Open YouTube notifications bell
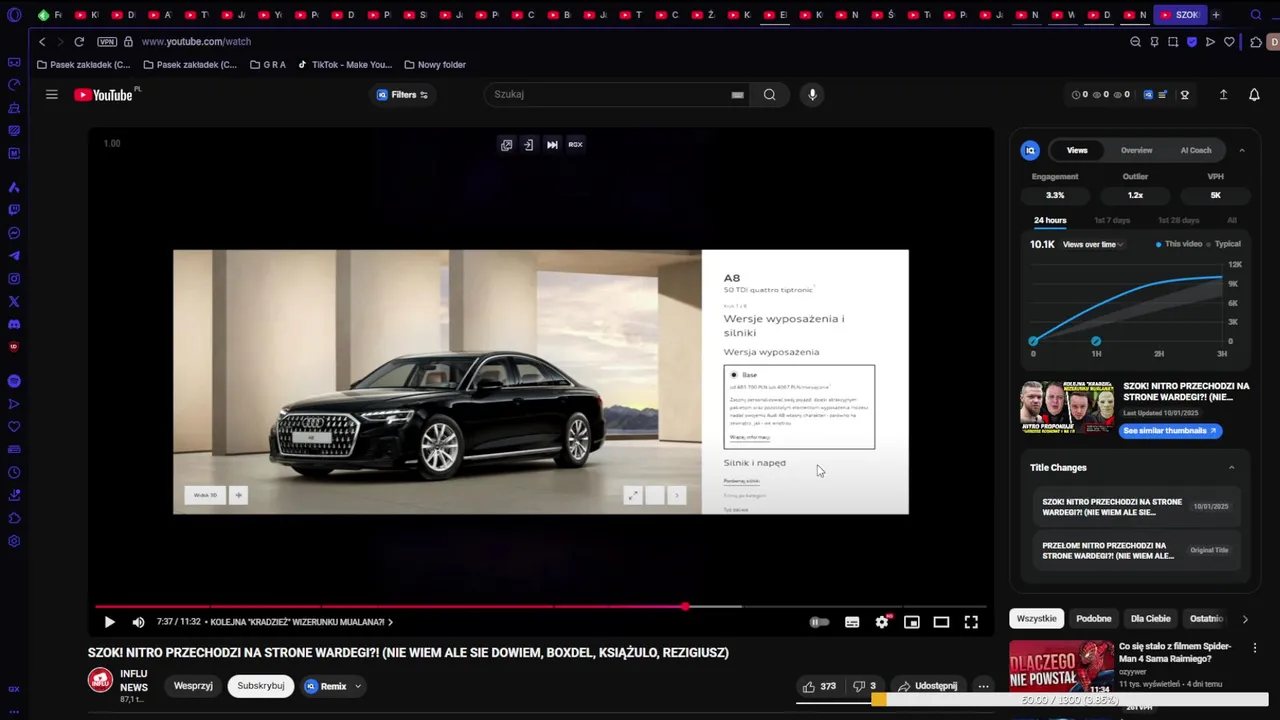This screenshot has height=720, width=1280. tap(1254, 95)
